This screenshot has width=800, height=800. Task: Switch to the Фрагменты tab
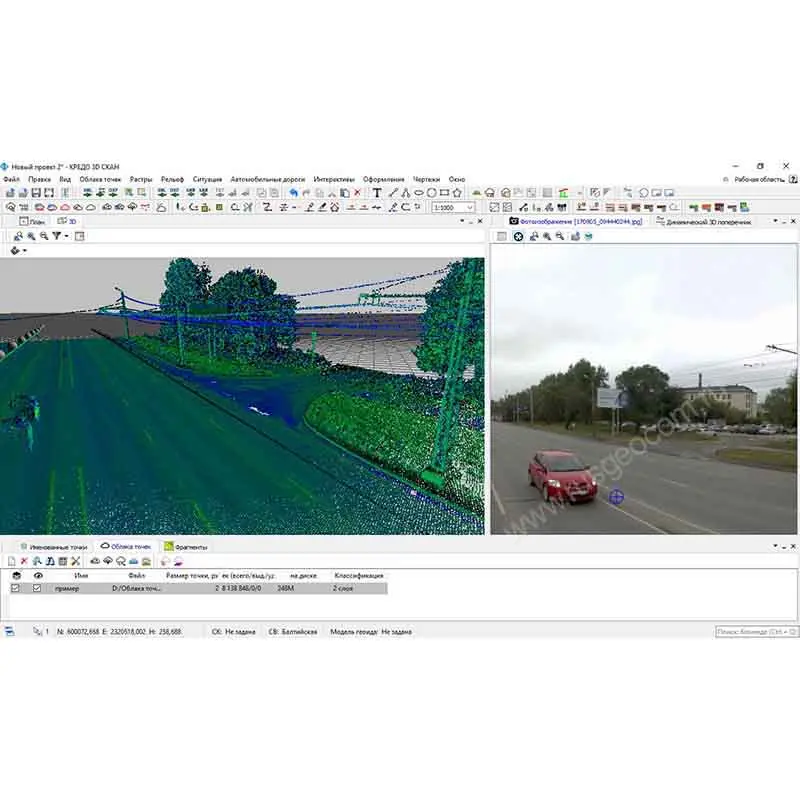tap(190, 547)
